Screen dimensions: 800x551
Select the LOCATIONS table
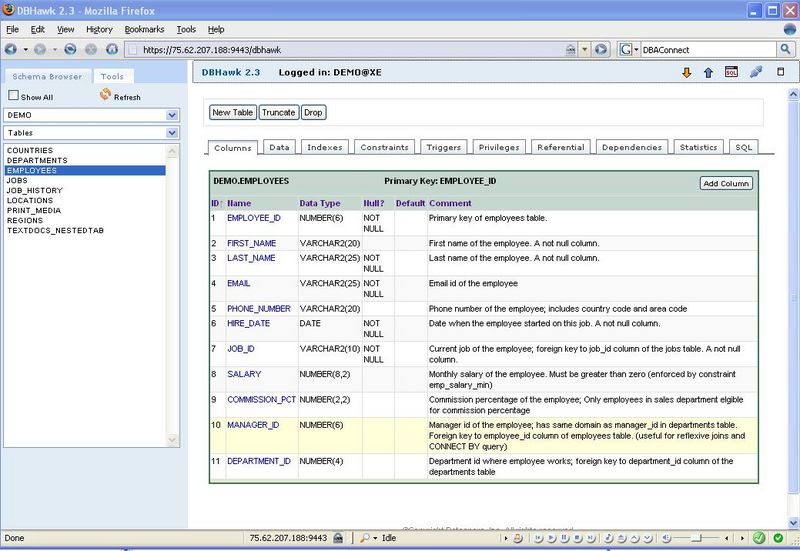30,201
